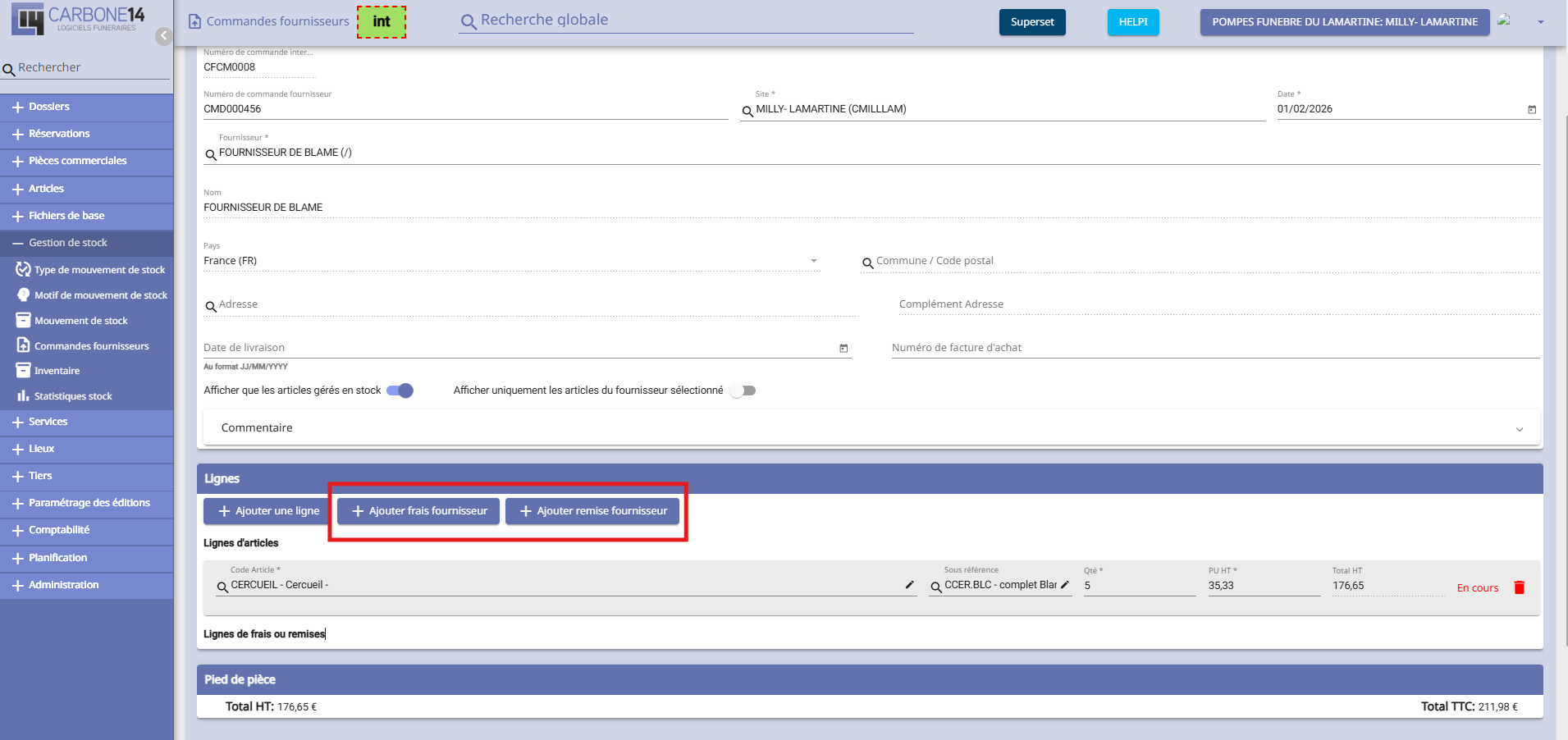This screenshot has width=1568, height=740.
Task: Open the Pays country dropdown
Action: coord(813,261)
